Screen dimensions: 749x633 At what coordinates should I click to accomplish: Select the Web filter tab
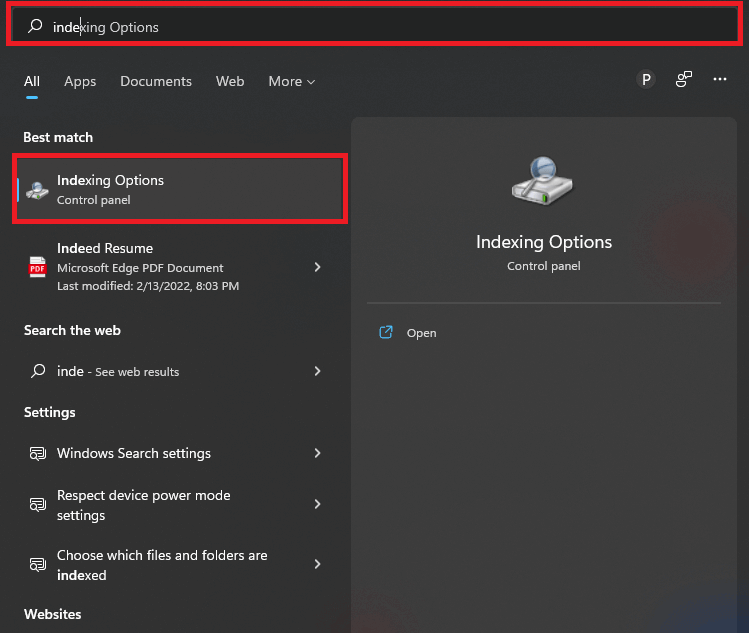[x=230, y=81]
